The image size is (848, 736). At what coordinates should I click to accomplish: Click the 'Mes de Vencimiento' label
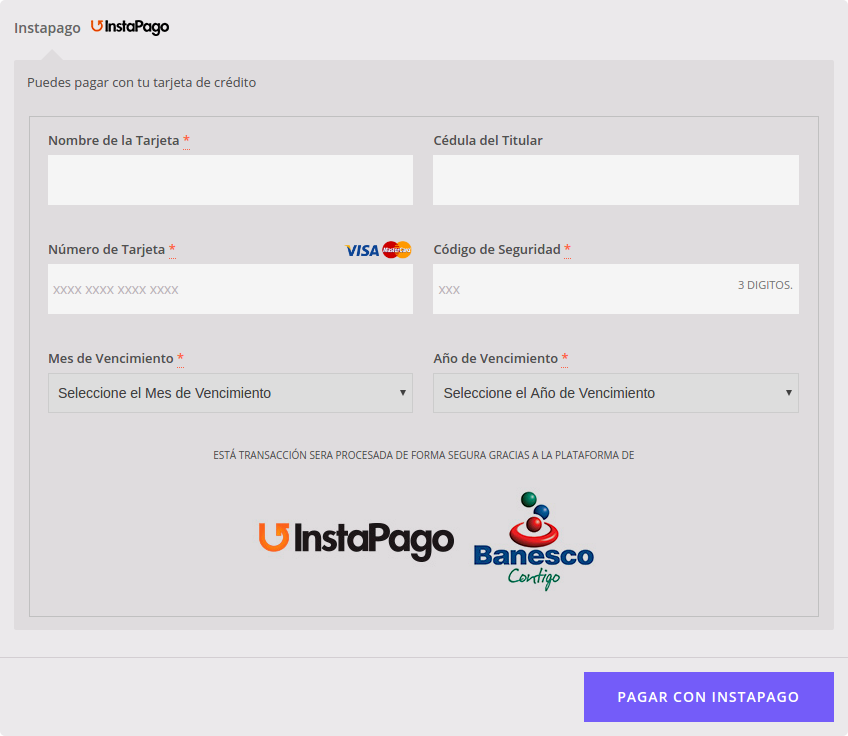[x=111, y=359]
